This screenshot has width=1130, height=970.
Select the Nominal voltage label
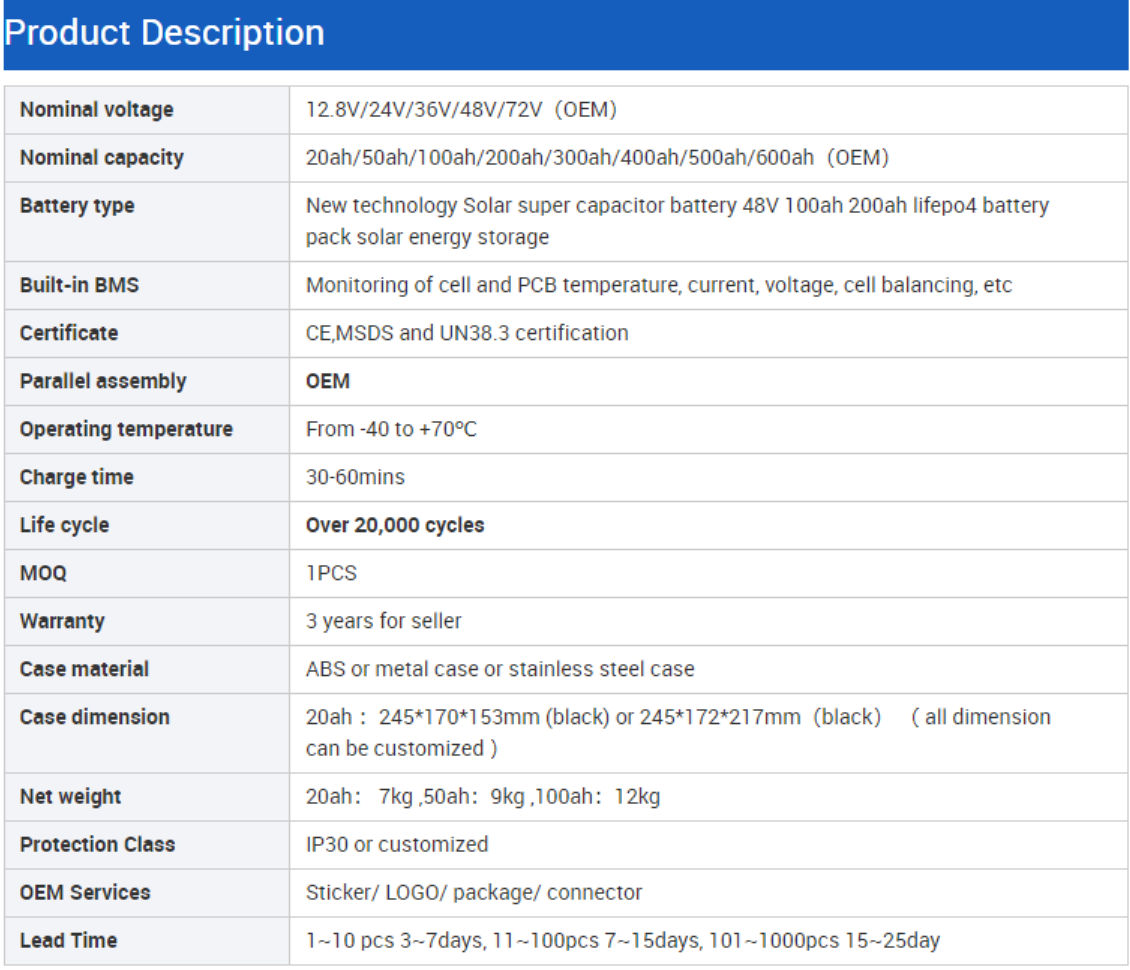[97, 110]
